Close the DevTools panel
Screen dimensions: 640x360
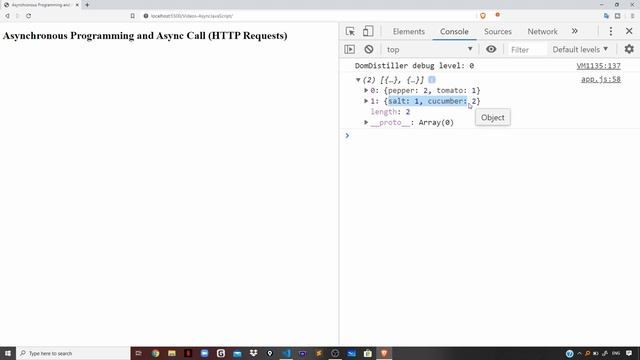pos(629,31)
